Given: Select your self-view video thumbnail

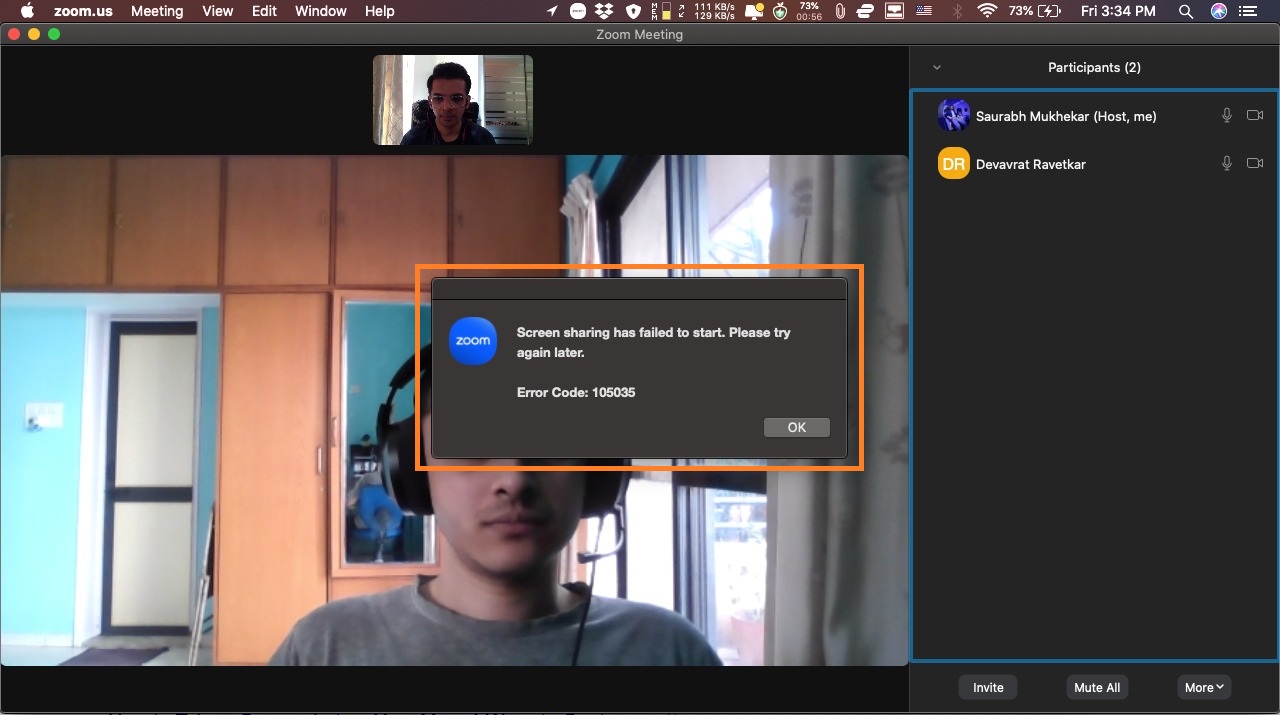Looking at the screenshot, I should click(x=452, y=99).
